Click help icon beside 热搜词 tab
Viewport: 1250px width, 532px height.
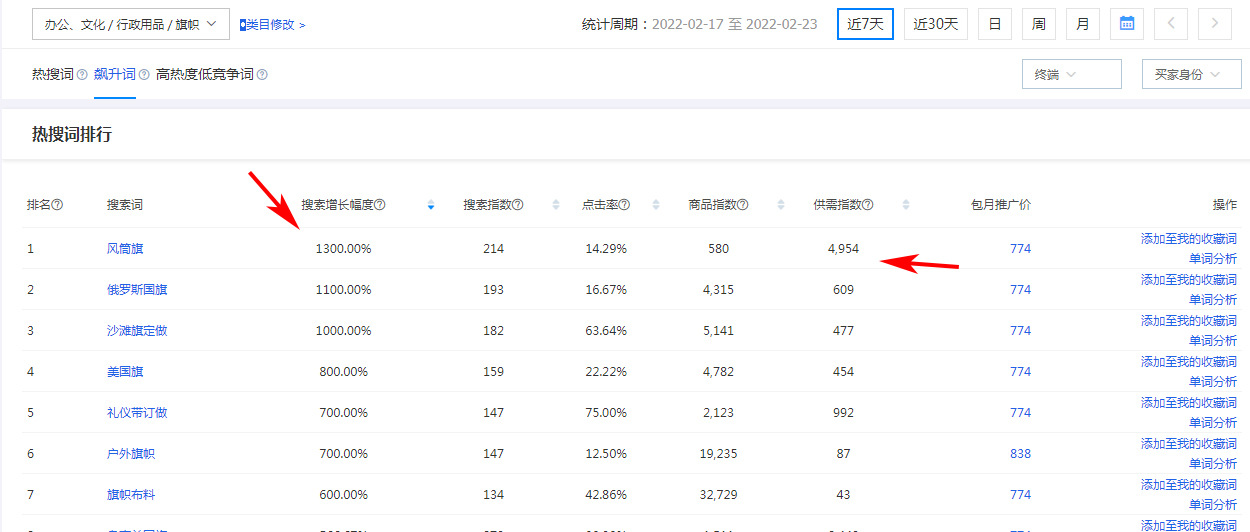coord(82,75)
